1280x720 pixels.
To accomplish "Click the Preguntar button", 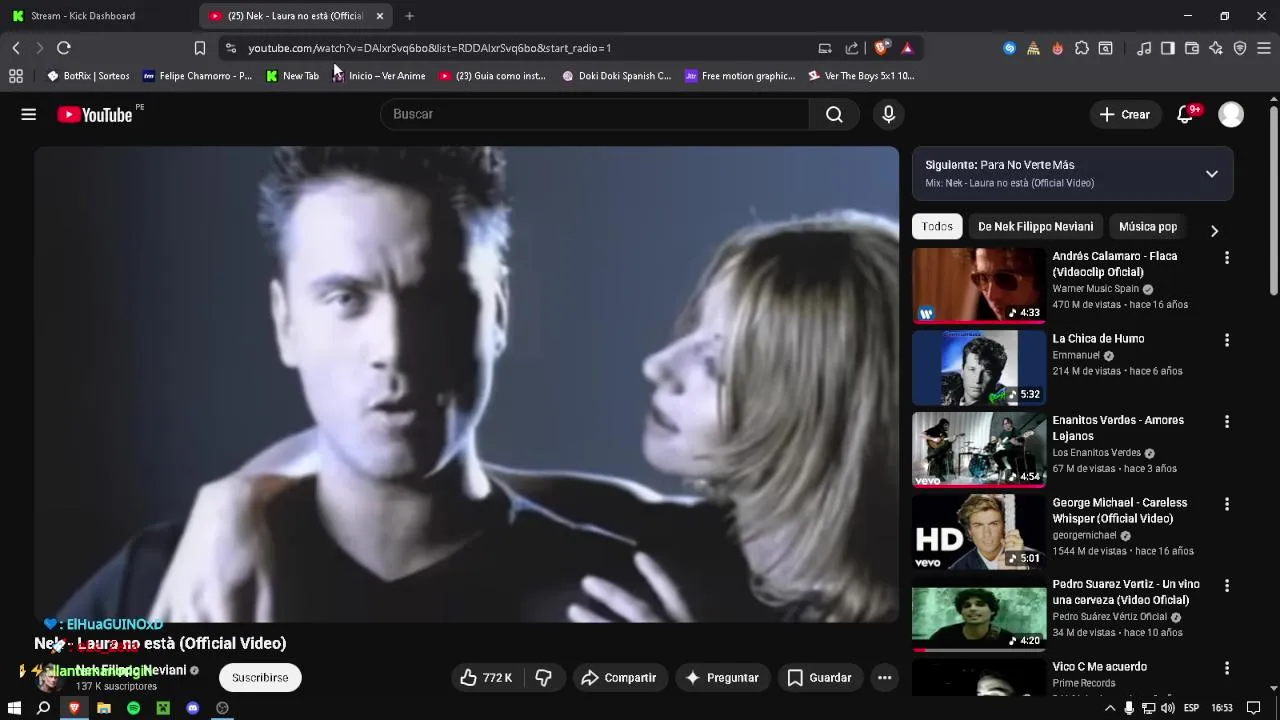I will pyautogui.click(x=722, y=678).
